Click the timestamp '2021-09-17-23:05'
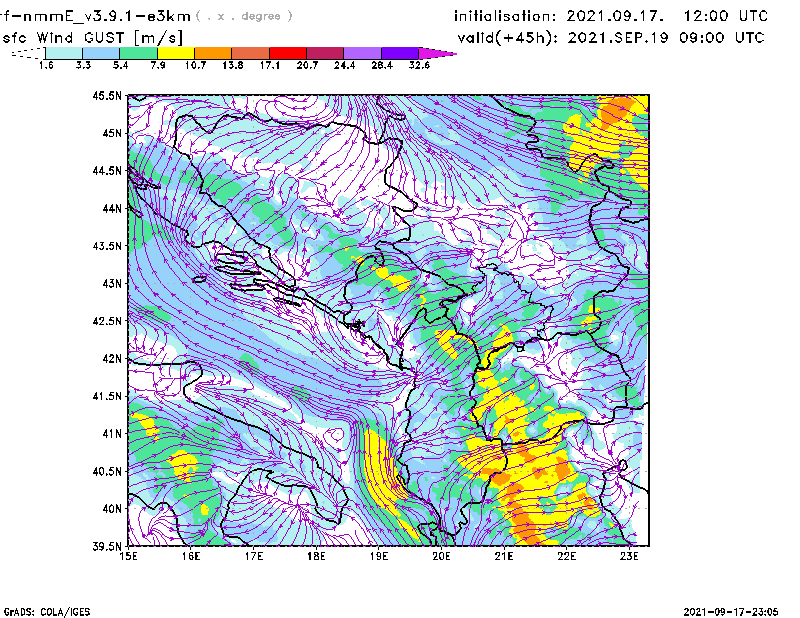Viewport: 800px width, 618px height. pos(731,612)
